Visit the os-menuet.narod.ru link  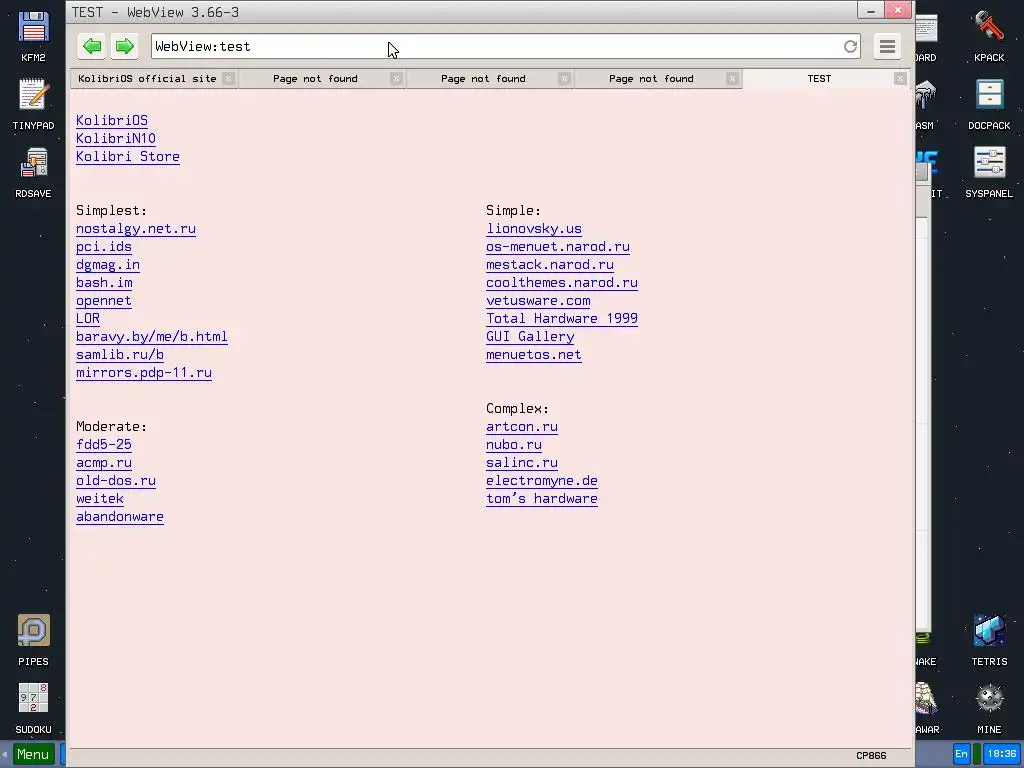click(558, 247)
